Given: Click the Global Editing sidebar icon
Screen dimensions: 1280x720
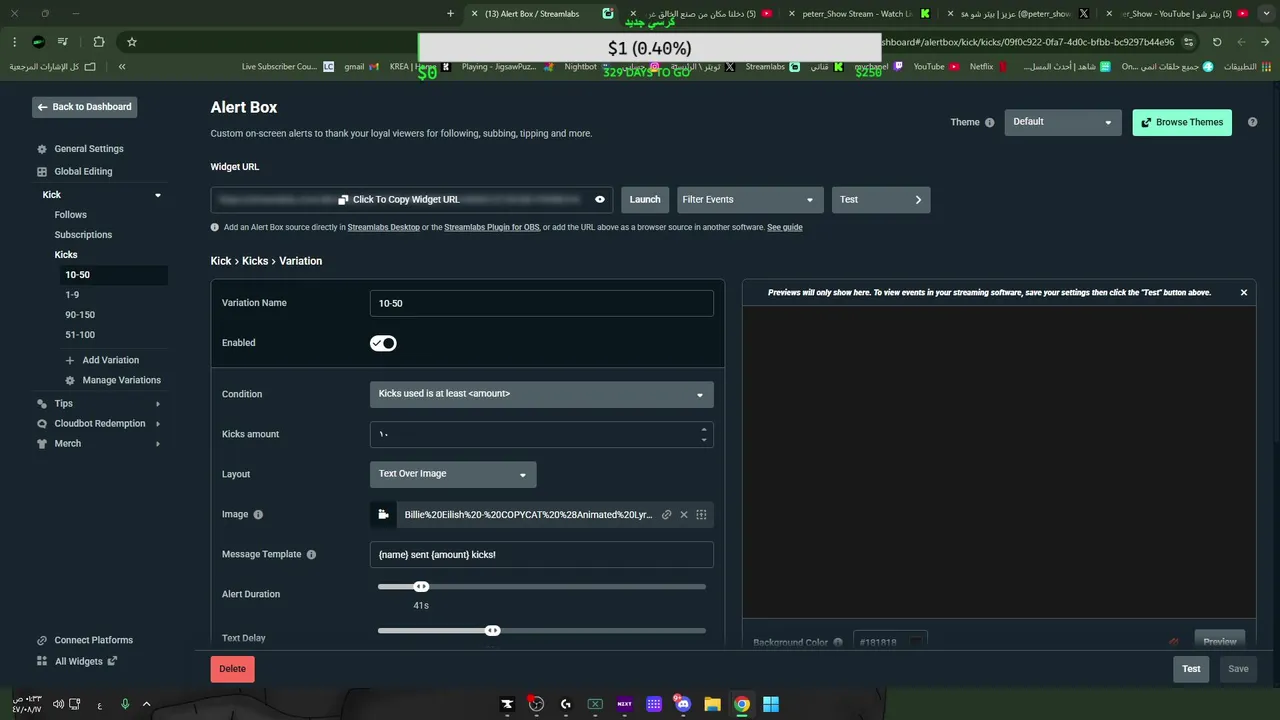Looking at the screenshot, I should 42,172.
